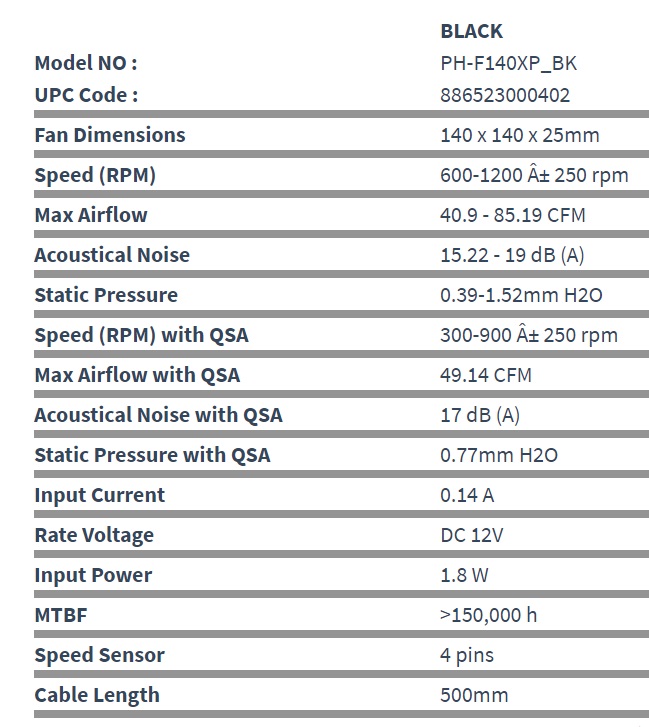Click the Static Pressure row label
The image size is (649, 727).
pos(106,295)
